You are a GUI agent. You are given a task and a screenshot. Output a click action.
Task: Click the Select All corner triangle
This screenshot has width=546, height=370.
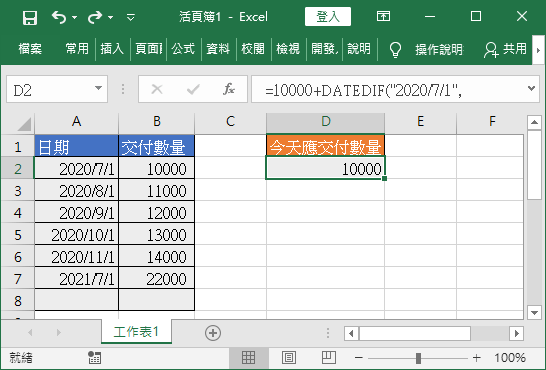[24, 124]
